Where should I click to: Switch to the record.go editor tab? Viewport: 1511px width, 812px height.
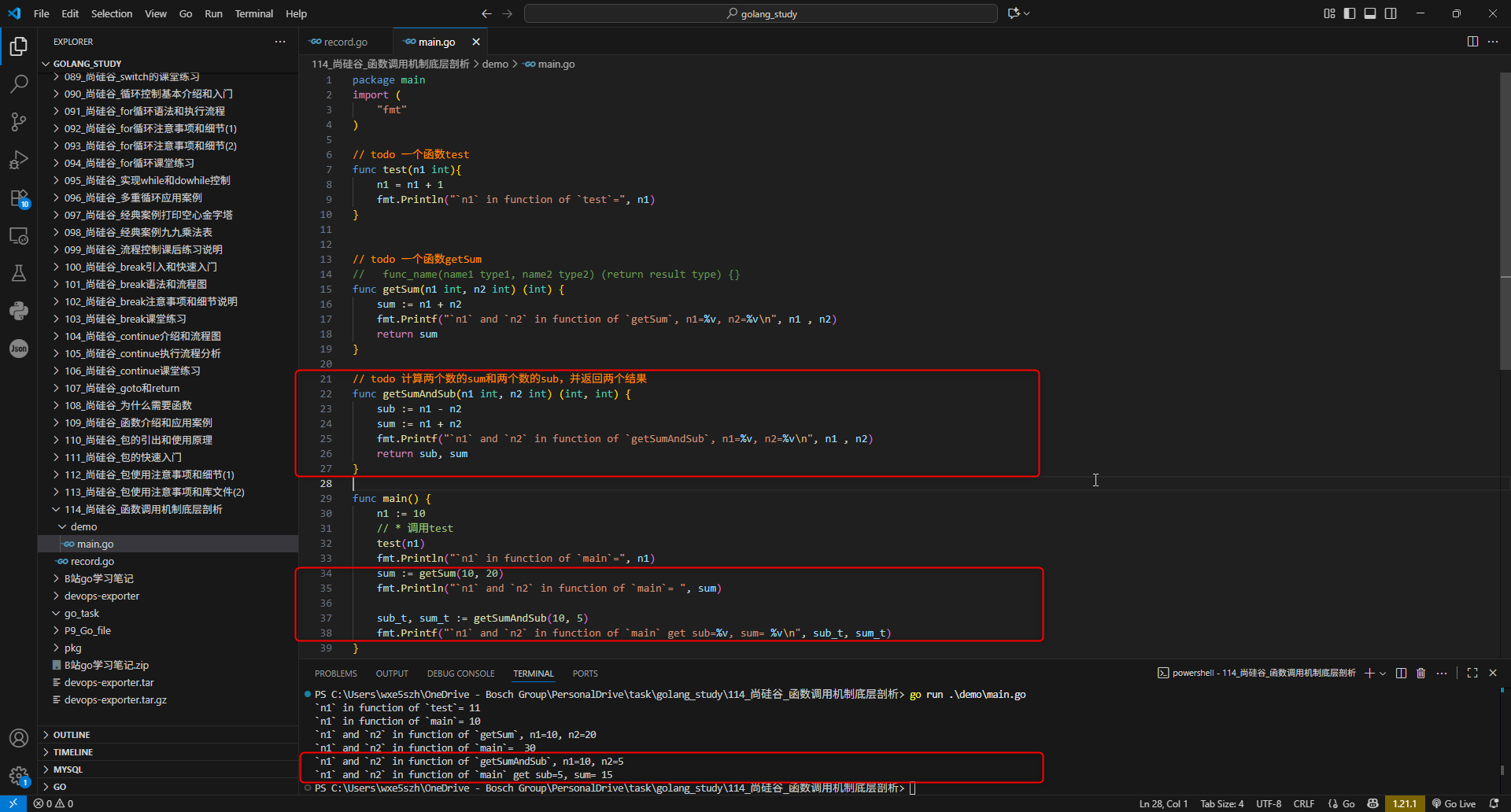[x=345, y=42]
